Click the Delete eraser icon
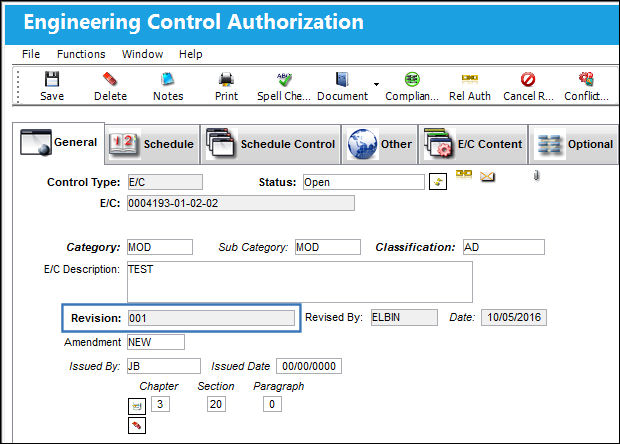Viewport: 620px width, 444px height. pos(110,79)
